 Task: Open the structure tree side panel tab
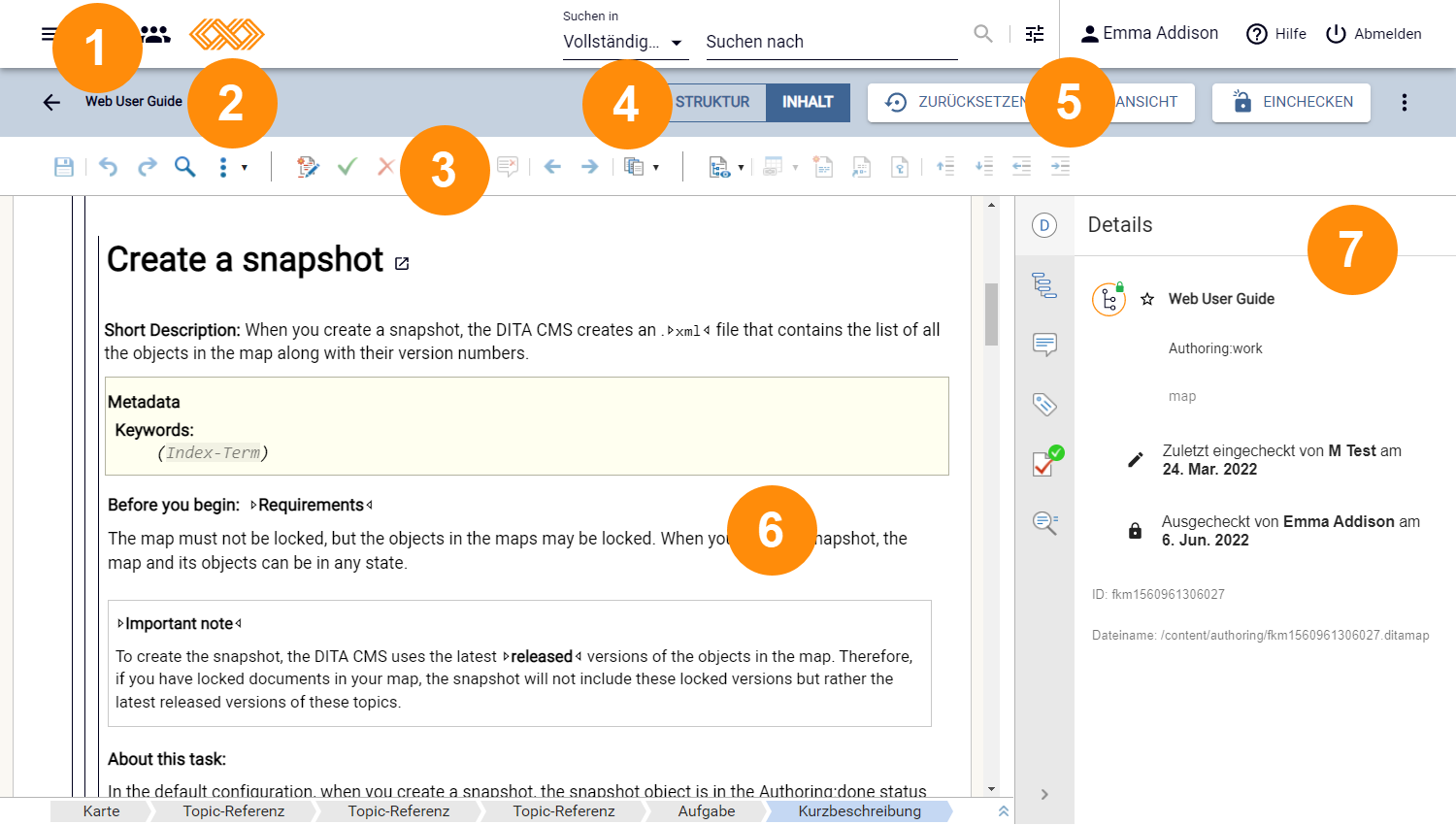[x=1044, y=285]
